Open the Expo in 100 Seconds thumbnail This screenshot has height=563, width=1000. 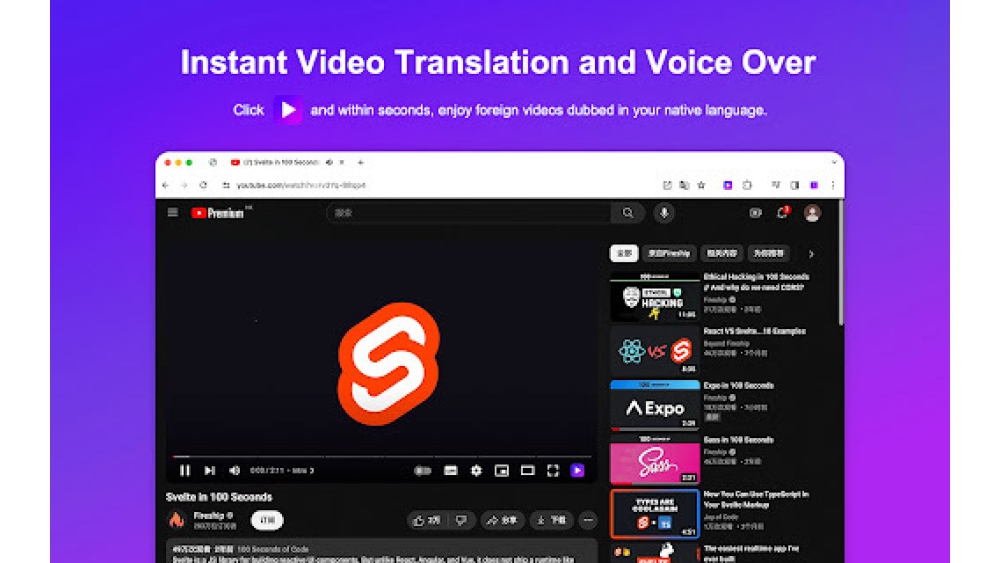[655, 406]
